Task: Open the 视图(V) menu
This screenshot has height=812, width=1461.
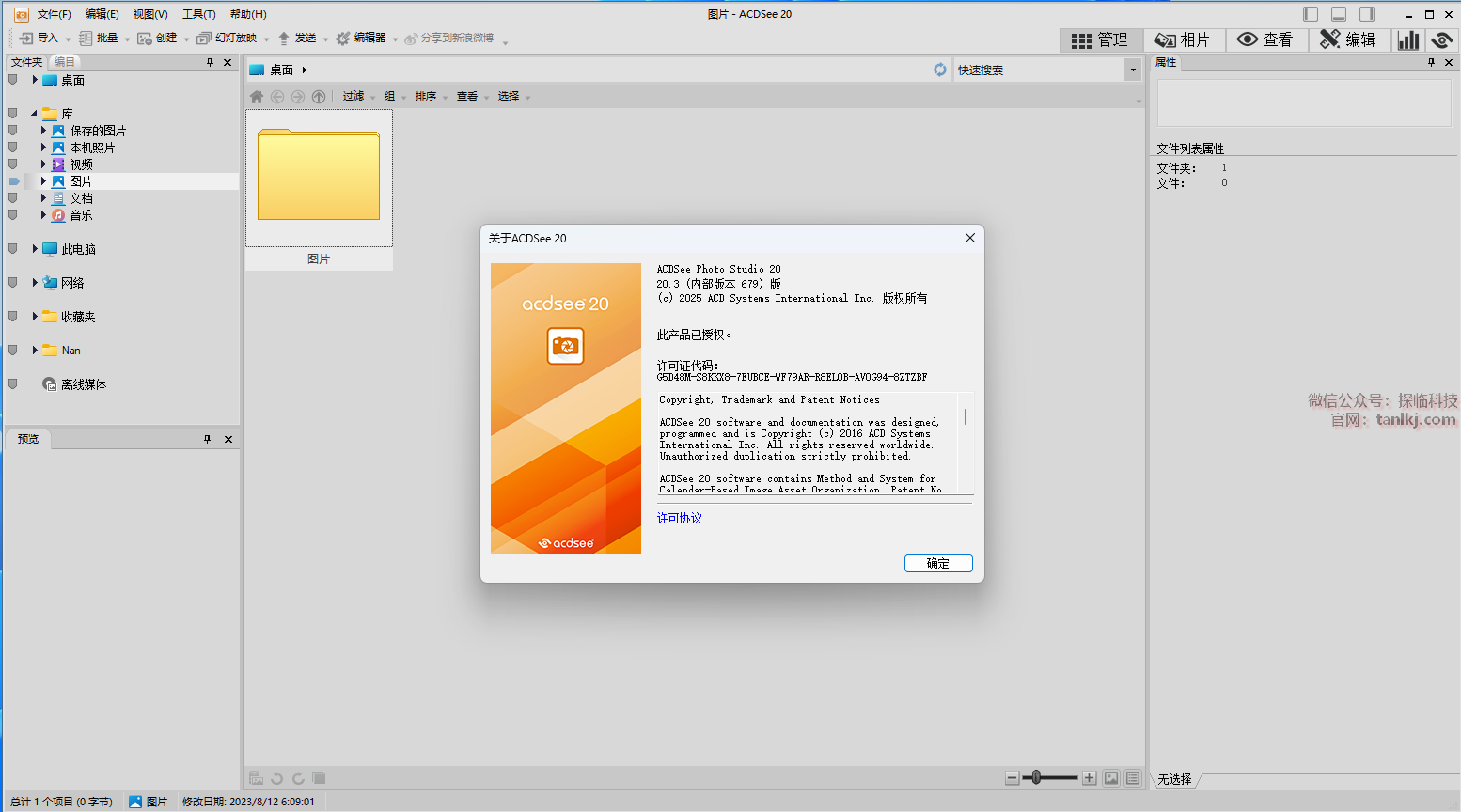Action: click(150, 14)
